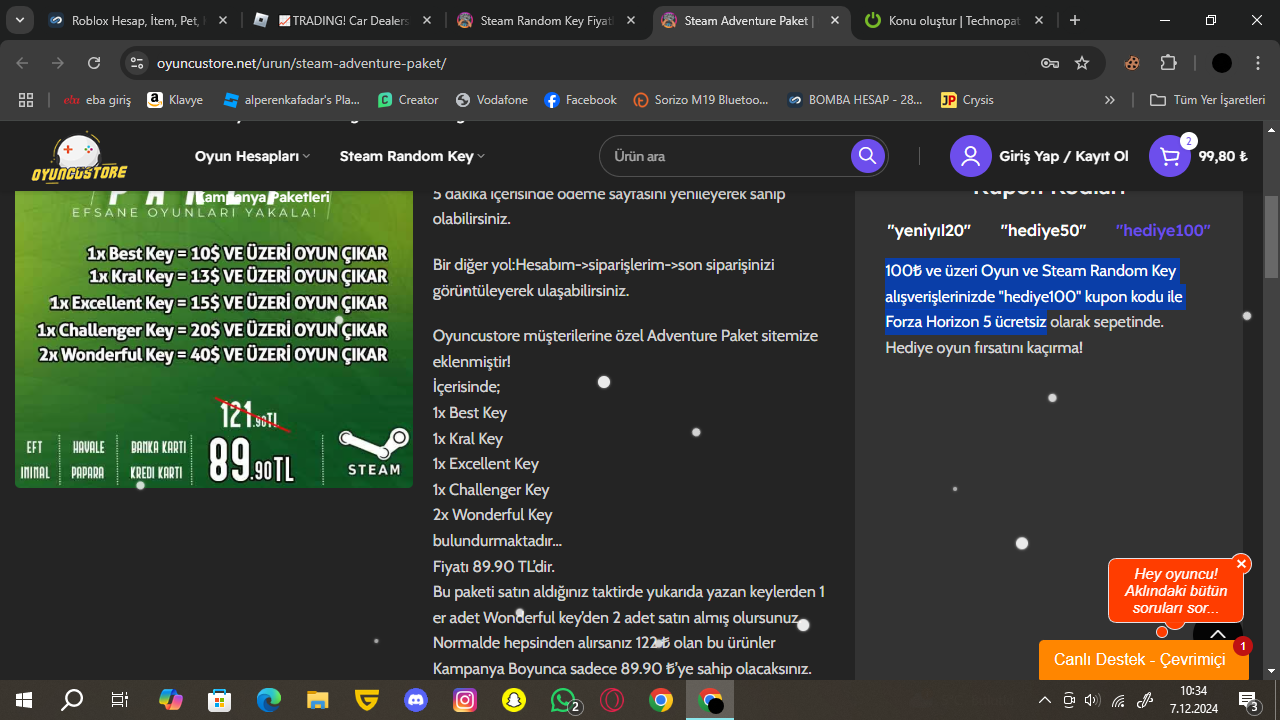The height and width of the screenshot is (720, 1280).
Task: Open the Tüm Yer İşaretleri bookmarks folder
Action: pos(1208,100)
